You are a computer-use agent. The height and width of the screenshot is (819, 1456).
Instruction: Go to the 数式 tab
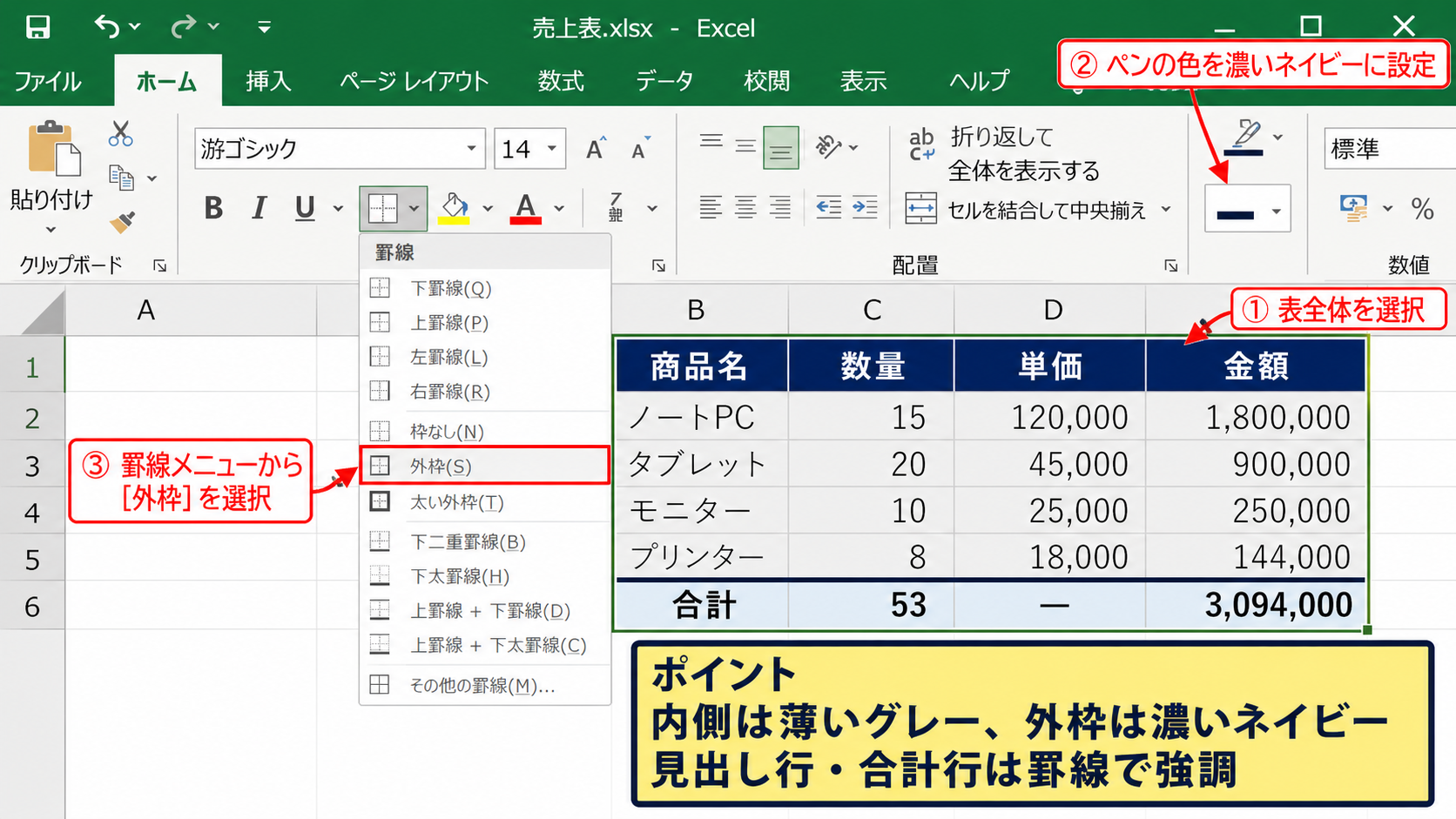[560, 81]
